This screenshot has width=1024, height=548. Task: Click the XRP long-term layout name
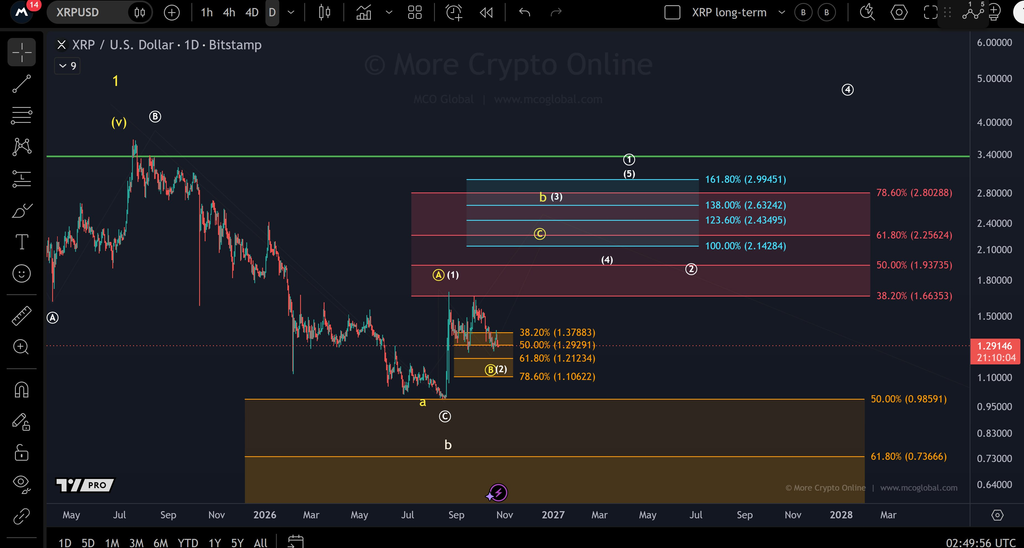tap(729, 12)
